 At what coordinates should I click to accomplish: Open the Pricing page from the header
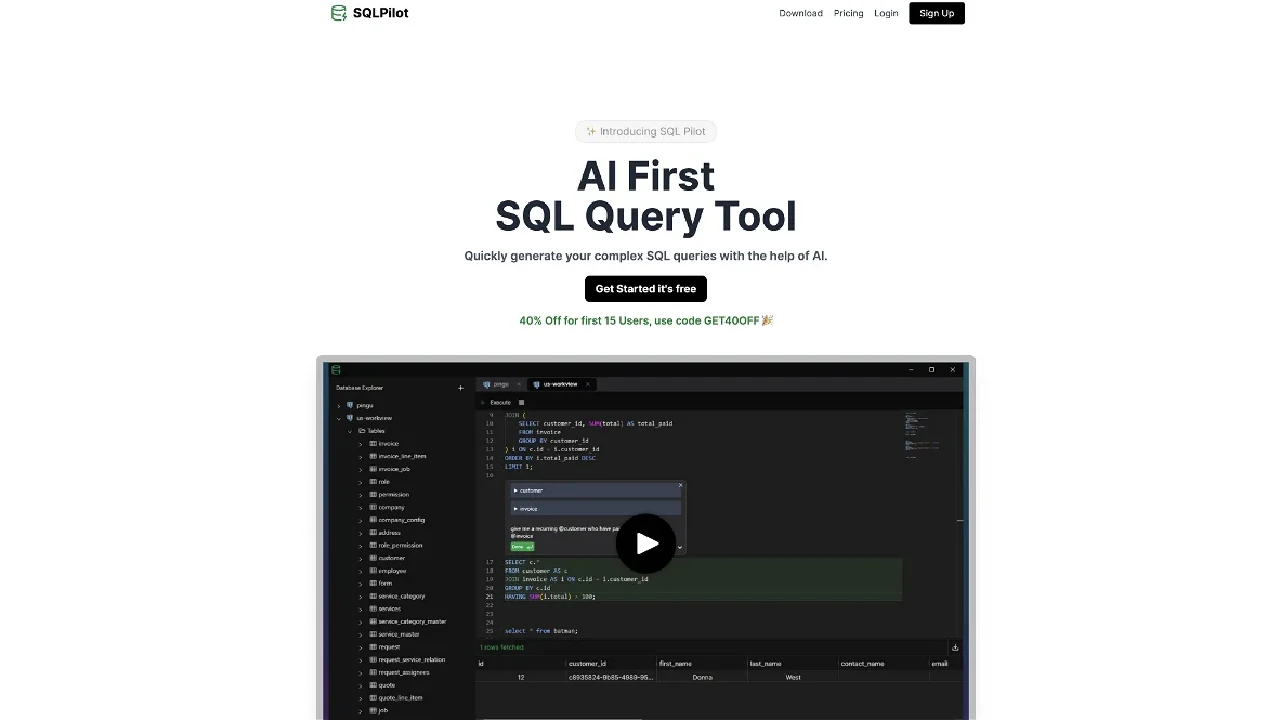click(x=848, y=13)
